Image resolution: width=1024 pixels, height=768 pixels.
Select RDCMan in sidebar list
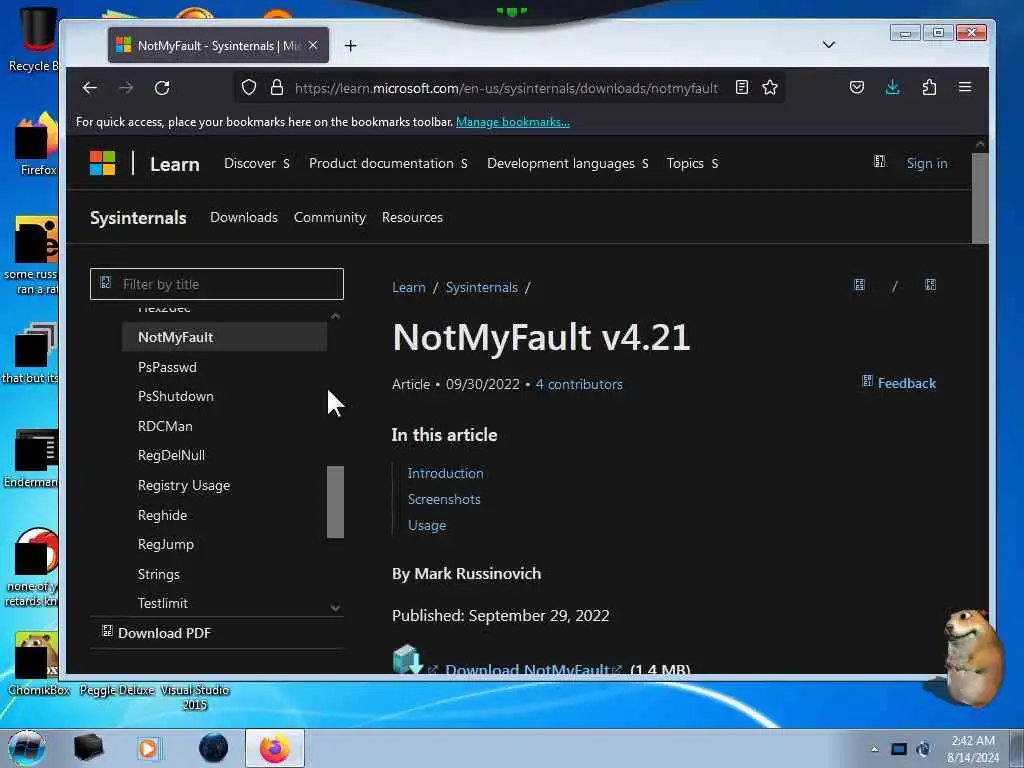165,426
